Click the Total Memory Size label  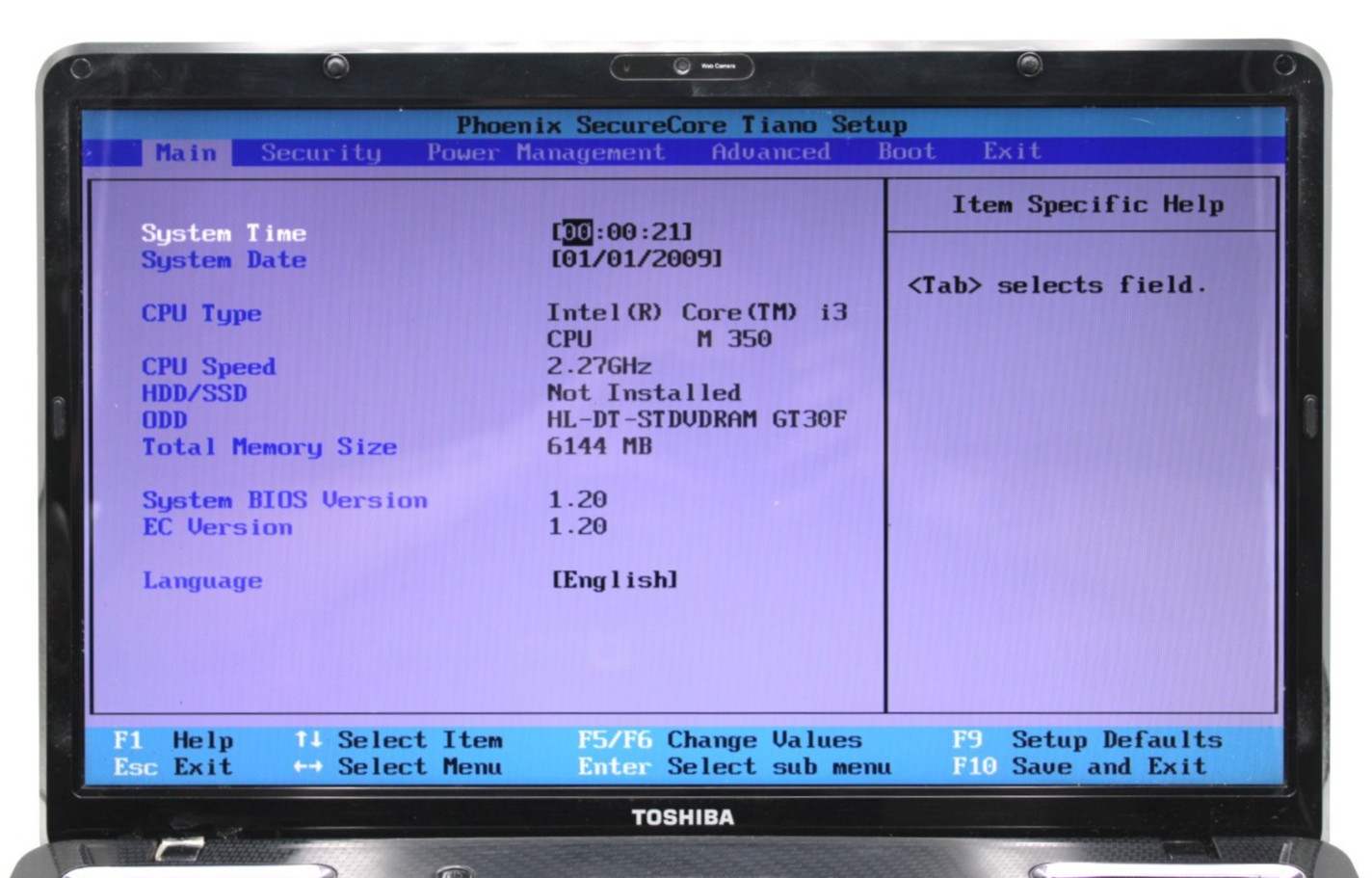tap(269, 447)
